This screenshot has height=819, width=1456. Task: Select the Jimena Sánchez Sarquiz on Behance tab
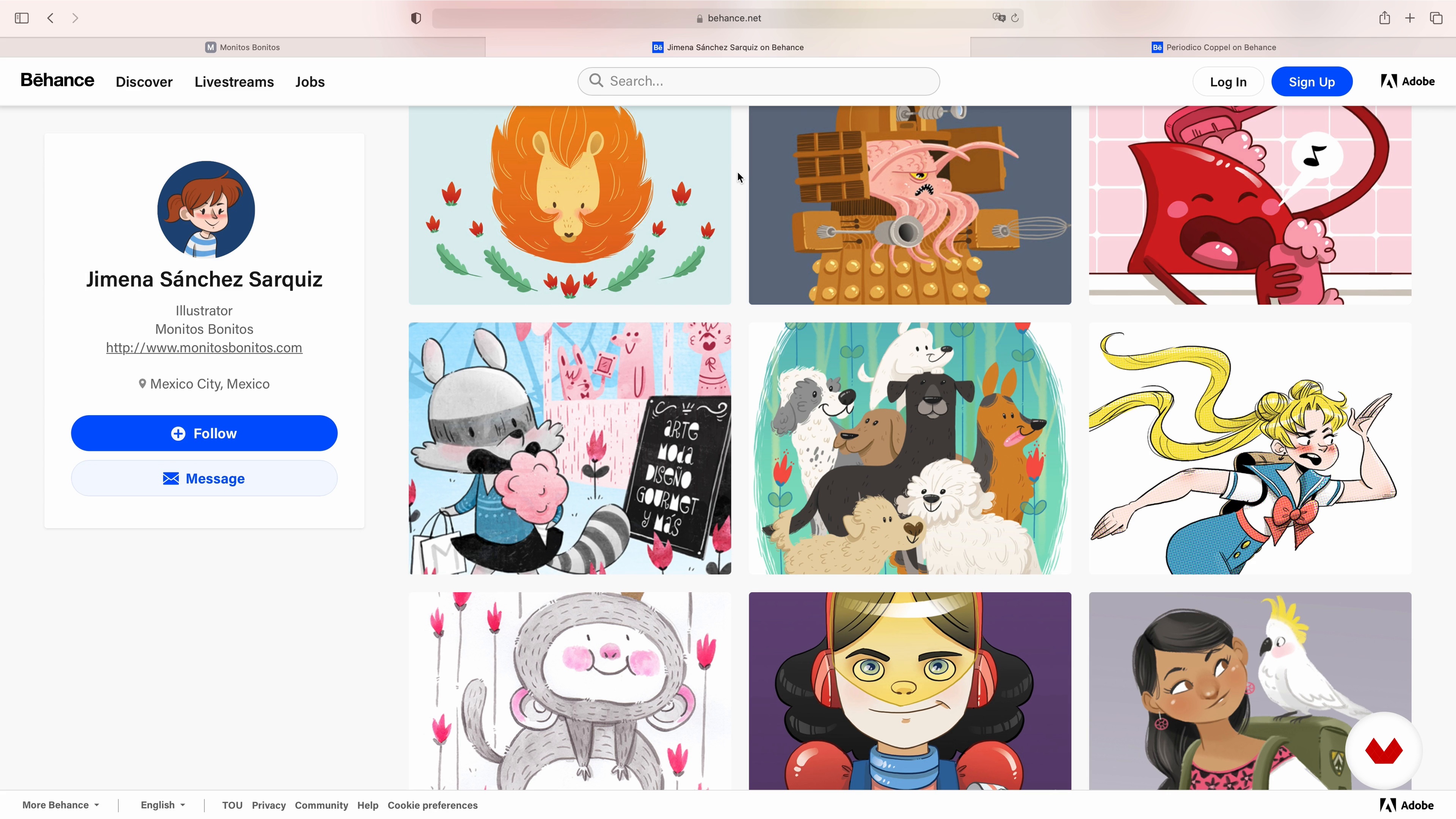(728, 47)
